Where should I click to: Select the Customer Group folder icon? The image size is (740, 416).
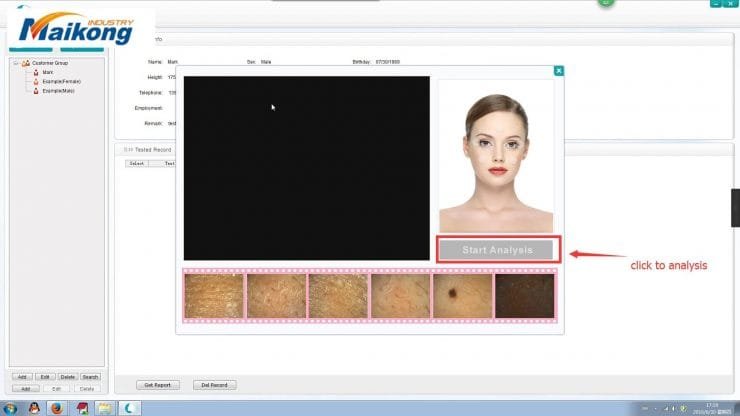pos(25,64)
